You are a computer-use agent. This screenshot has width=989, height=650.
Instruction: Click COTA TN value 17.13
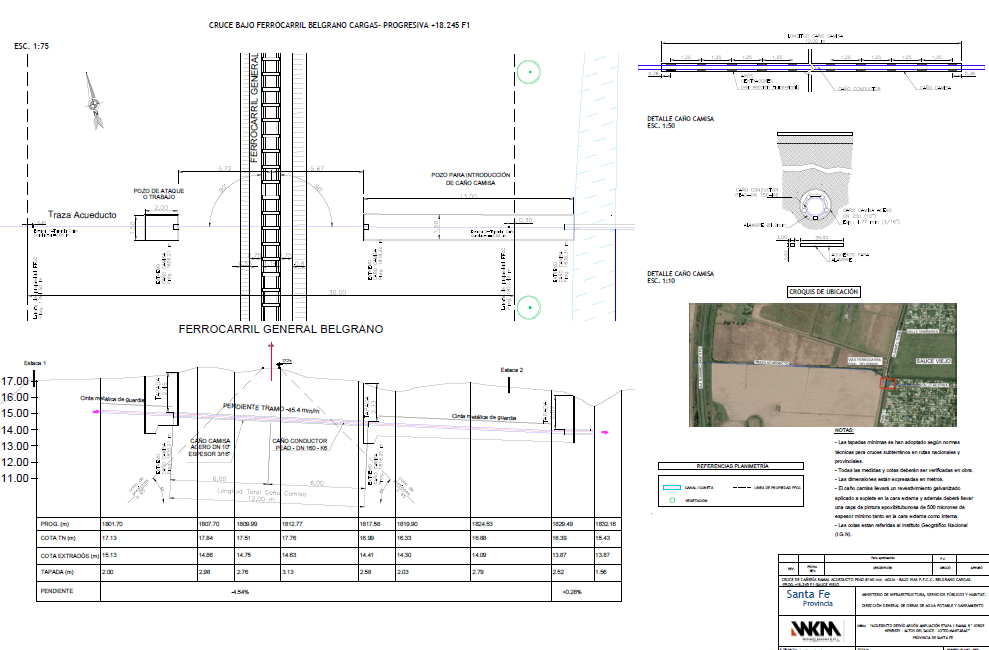pos(109,538)
